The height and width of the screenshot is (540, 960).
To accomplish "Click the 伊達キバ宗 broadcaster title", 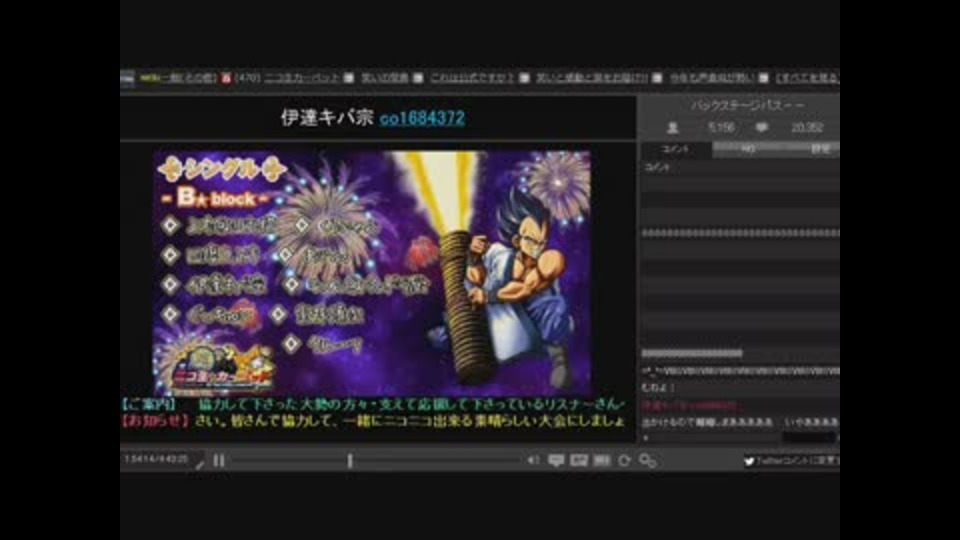I will pyautogui.click(x=327, y=118).
